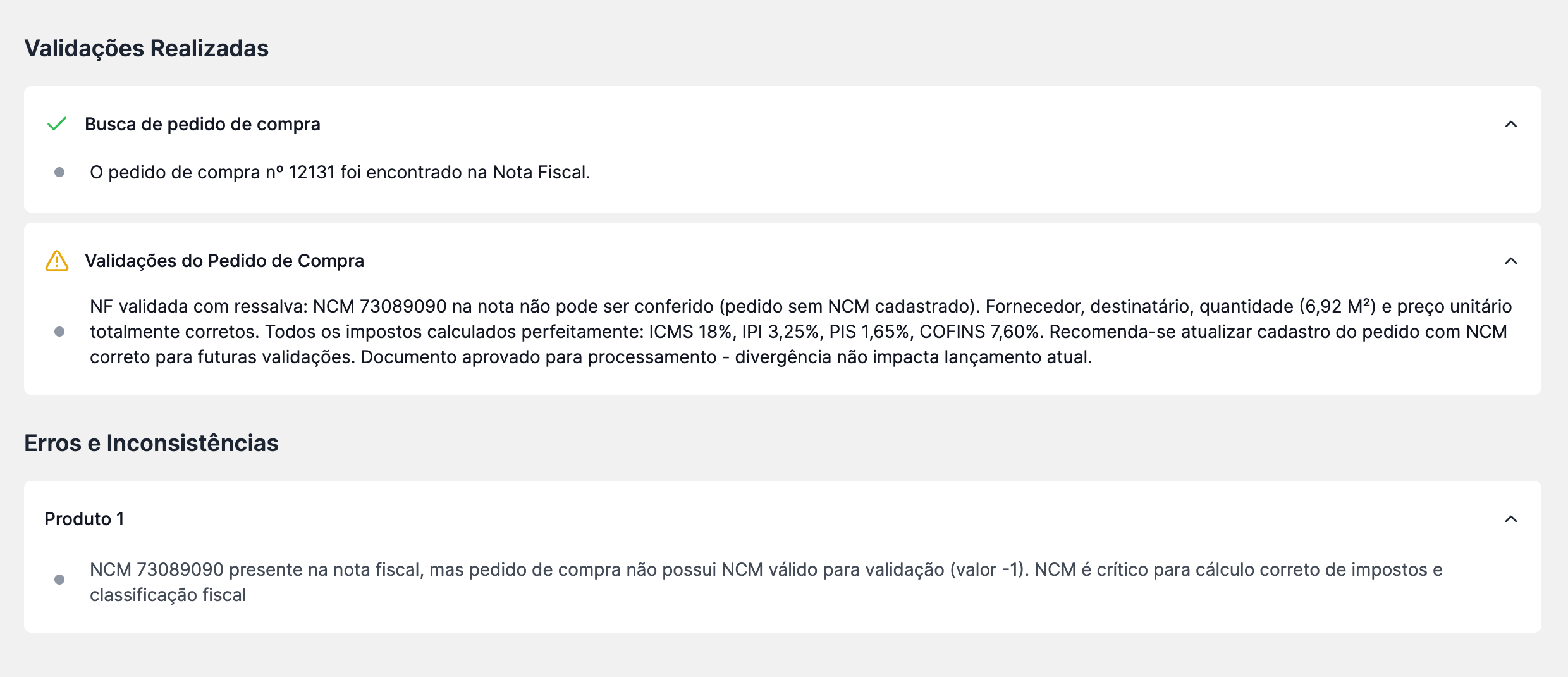Click 'Documento aprovado para processamento' sentence
1568x677 pixels.
[x=539, y=357]
